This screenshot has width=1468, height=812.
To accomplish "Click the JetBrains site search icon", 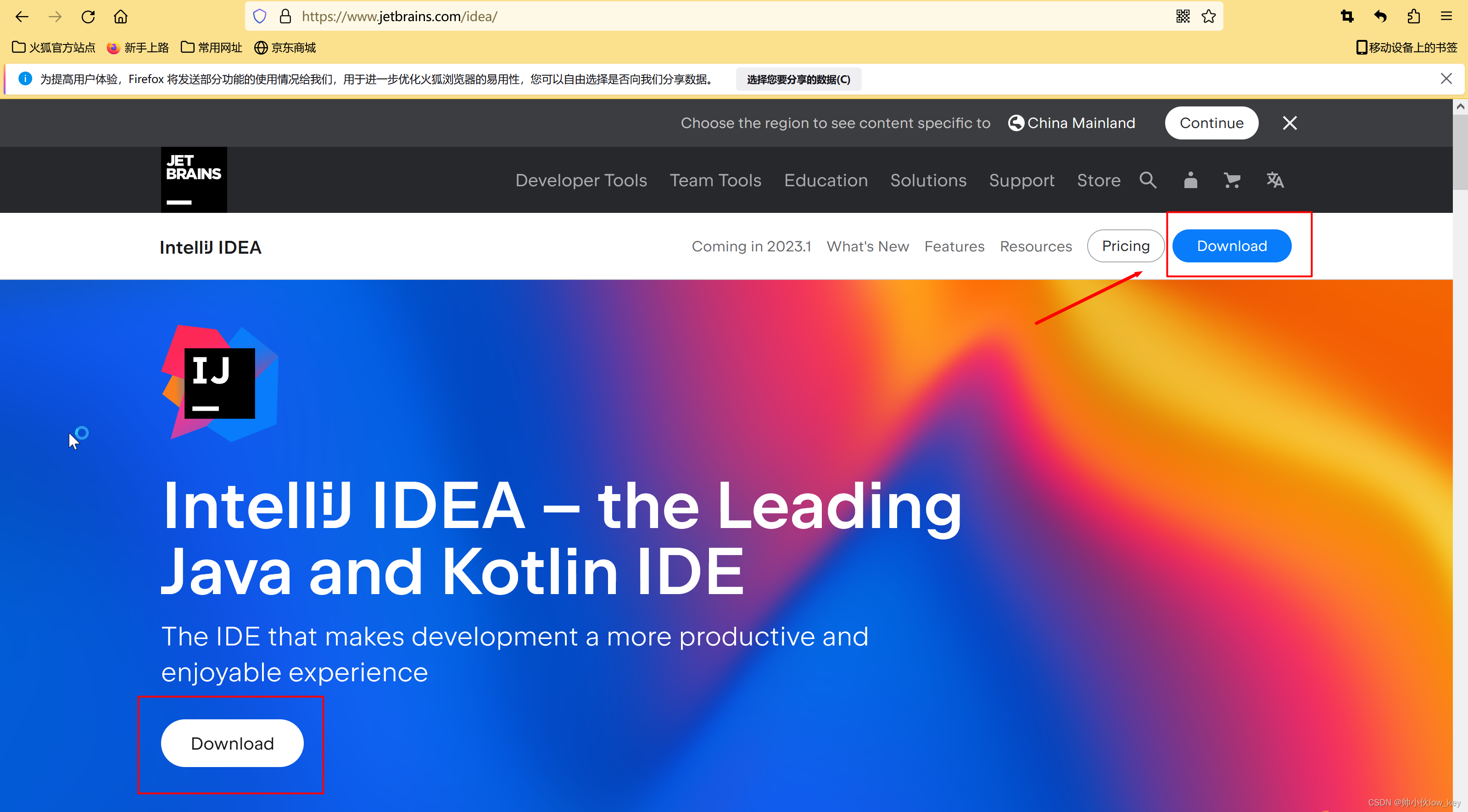I will [x=1148, y=180].
